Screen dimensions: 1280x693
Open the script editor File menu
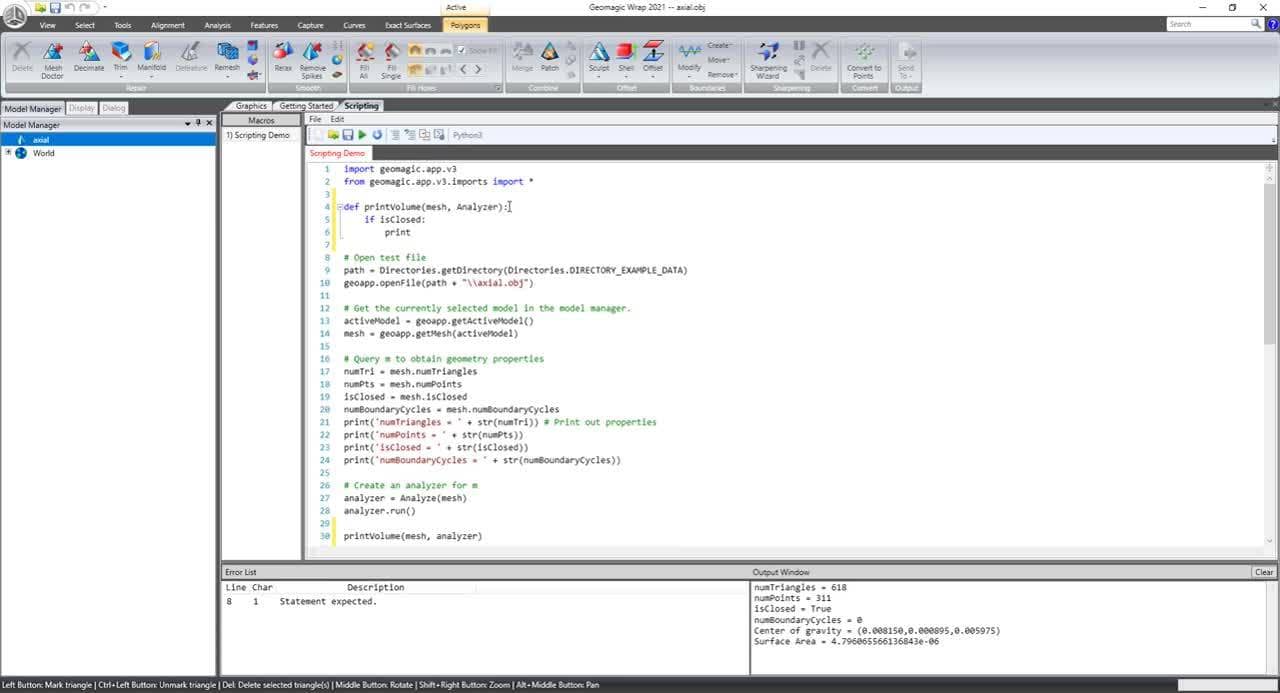(x=315, y=119)
